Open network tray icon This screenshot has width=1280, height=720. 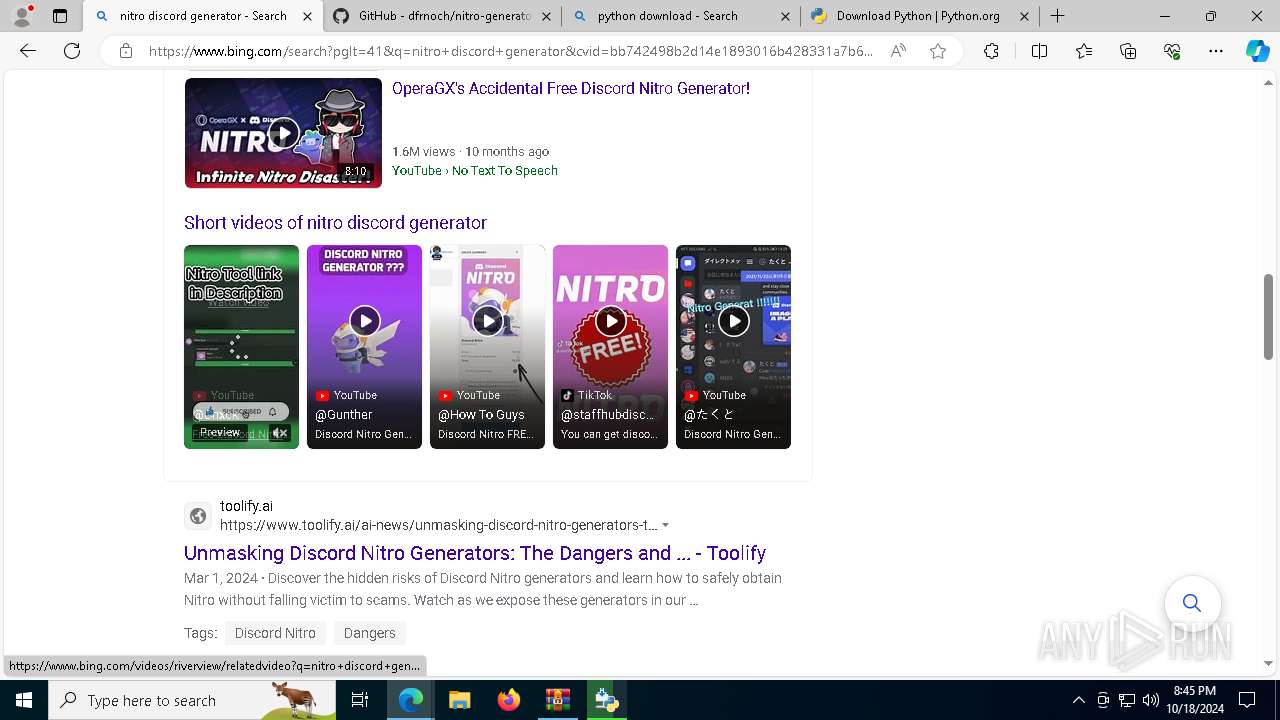click(1127, 700)
